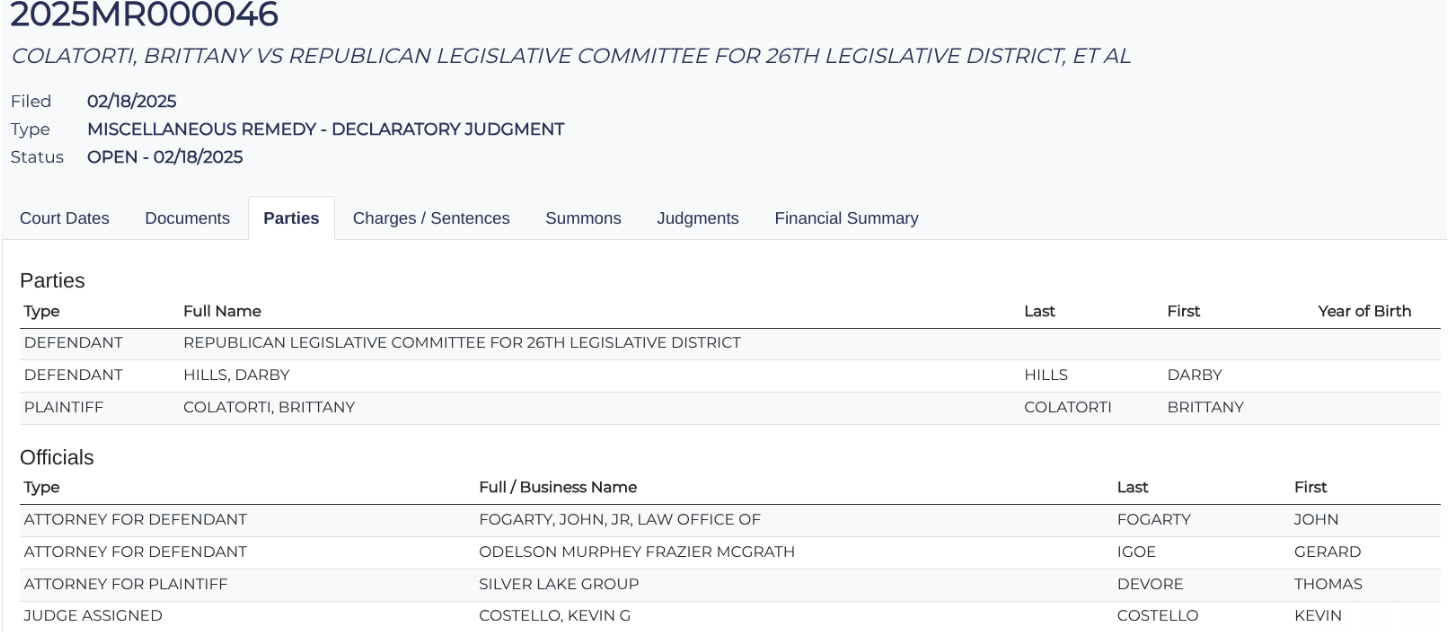Click Full / Business Name column header
This screenshot has width=1452, height=632.
click(x=558, y=487)
